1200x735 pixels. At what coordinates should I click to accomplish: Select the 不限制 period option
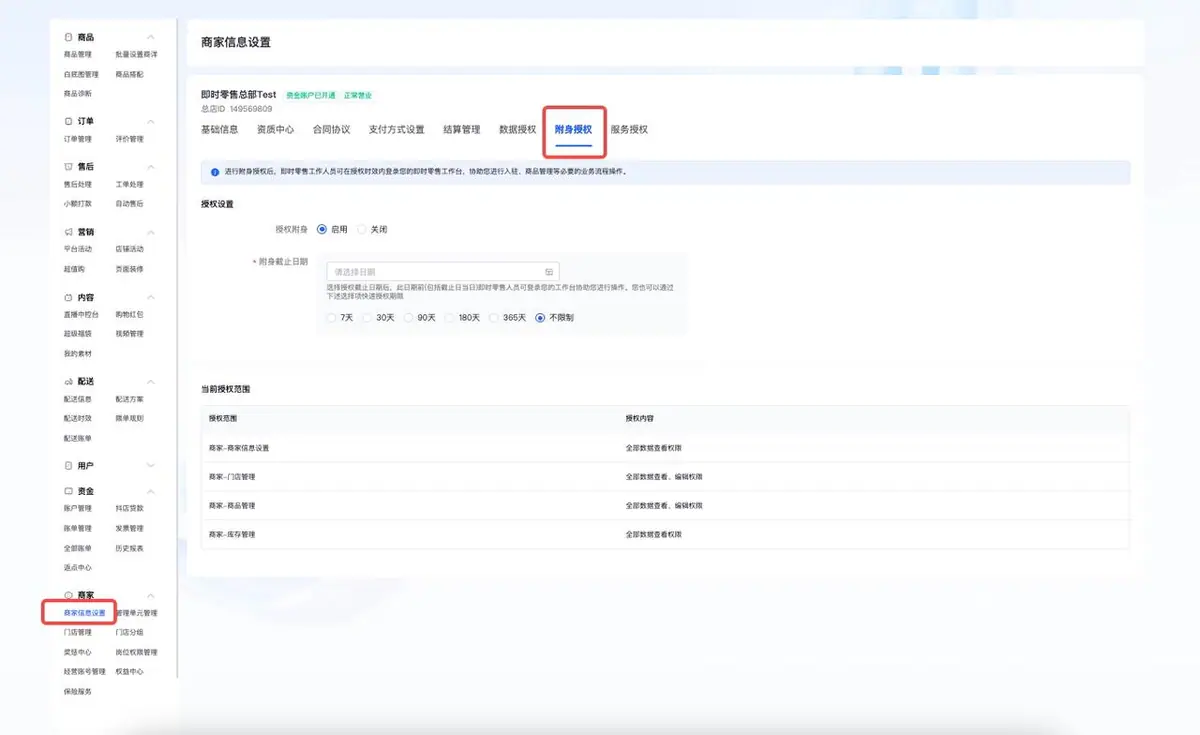(x=540, y=318)
